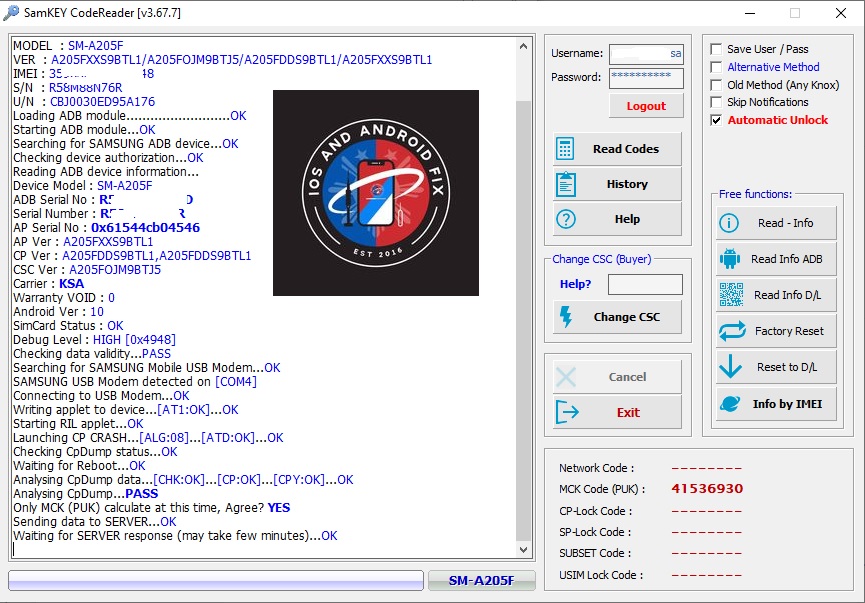Click the lightning bolt Change CSC icon
This screenshot has height=603, width=865.
coord(566,317)
